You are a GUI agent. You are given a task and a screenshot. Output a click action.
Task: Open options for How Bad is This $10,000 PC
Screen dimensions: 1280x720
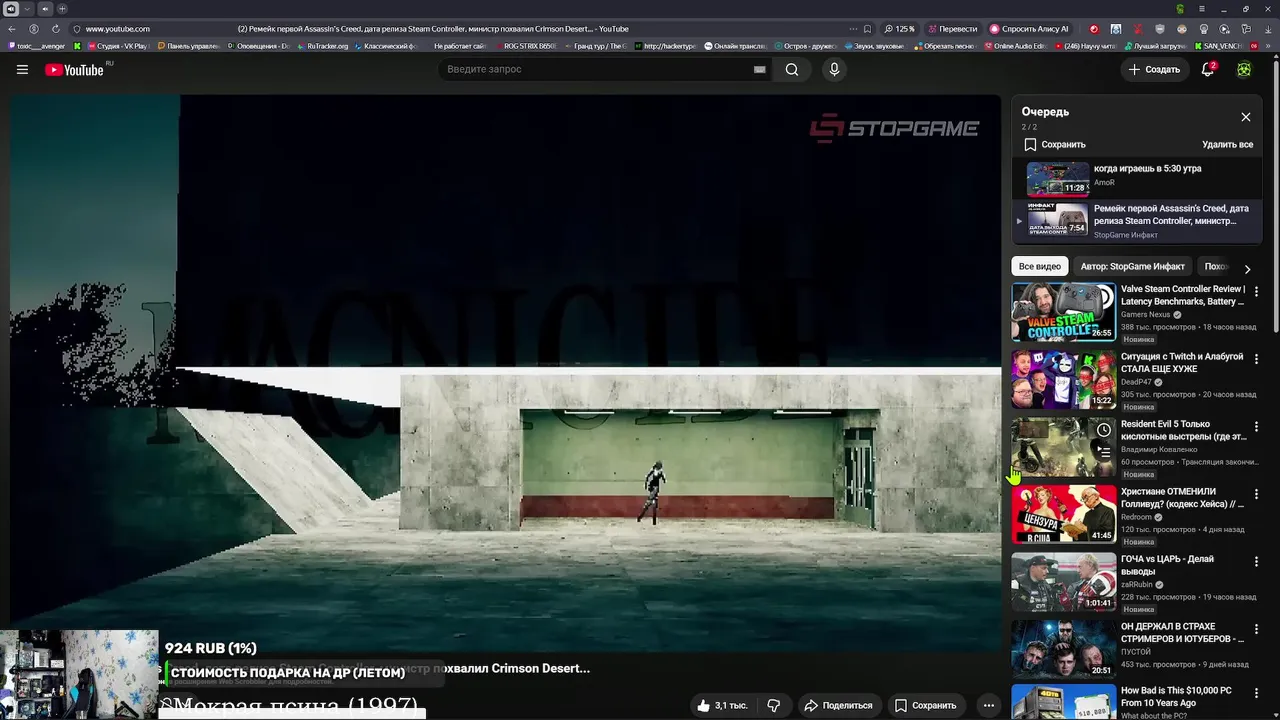pos(1257,692)
